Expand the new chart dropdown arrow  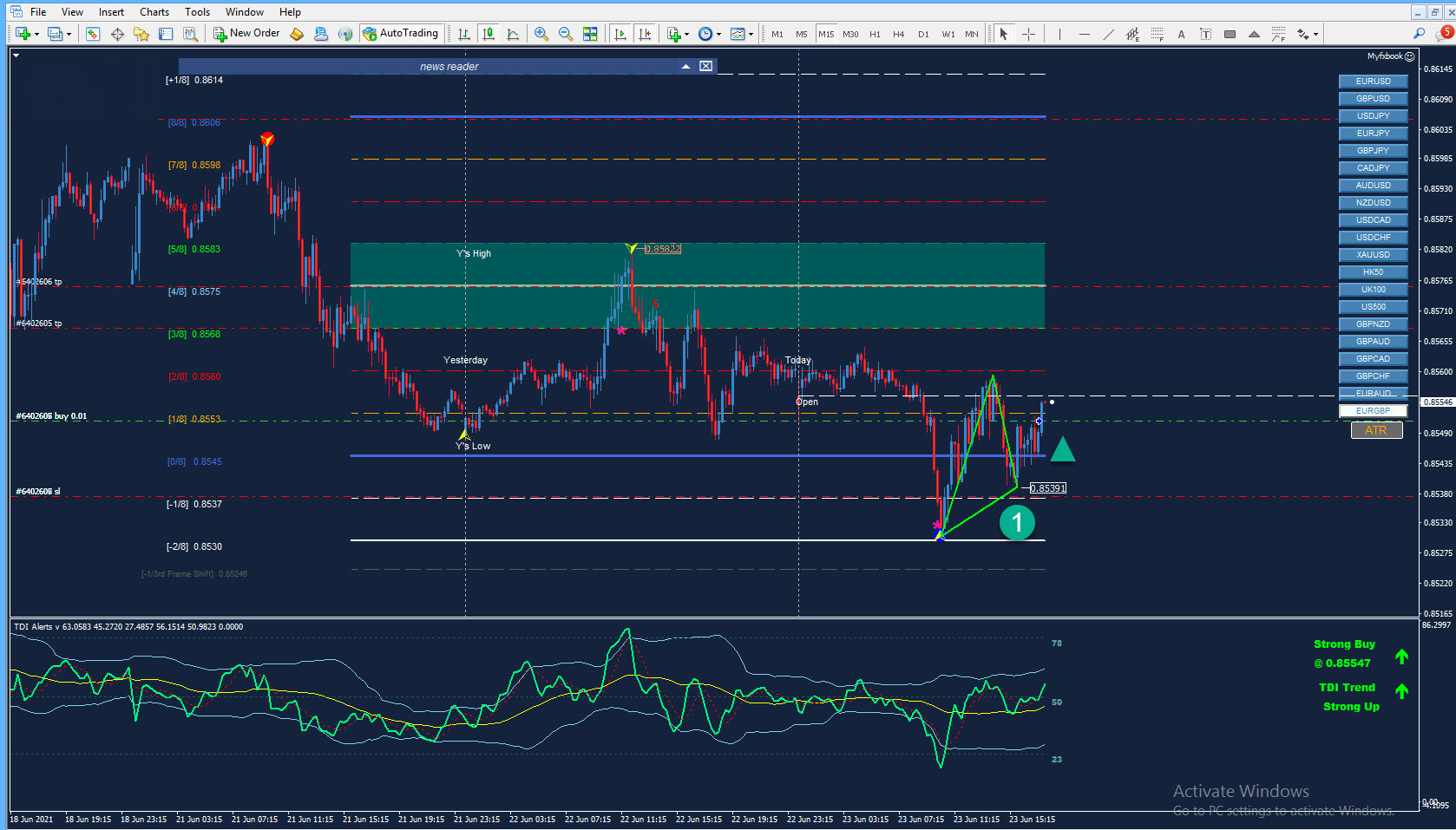coord(36,35)
